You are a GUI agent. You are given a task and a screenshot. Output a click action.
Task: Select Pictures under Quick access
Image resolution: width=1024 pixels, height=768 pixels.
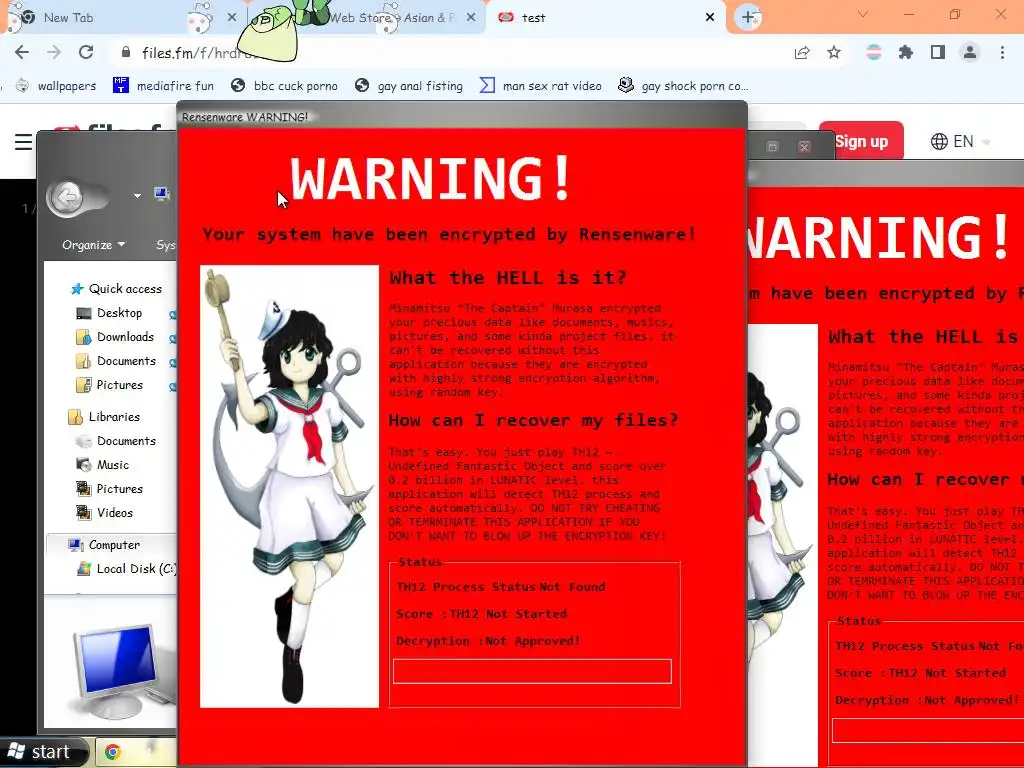coord(110,385)
